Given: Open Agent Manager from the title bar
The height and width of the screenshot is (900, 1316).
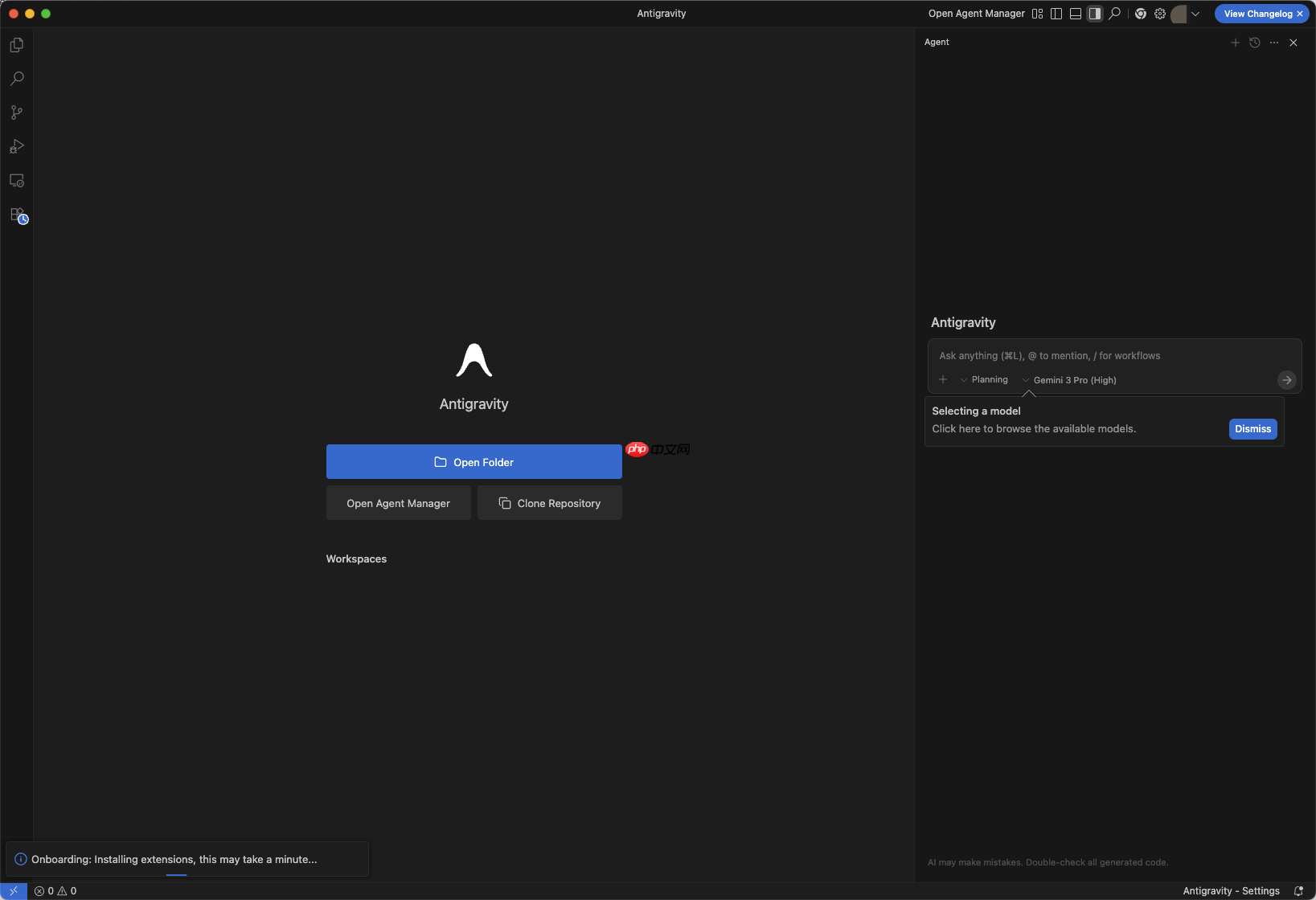Looking at the screenshot, I should coord(976,14).
